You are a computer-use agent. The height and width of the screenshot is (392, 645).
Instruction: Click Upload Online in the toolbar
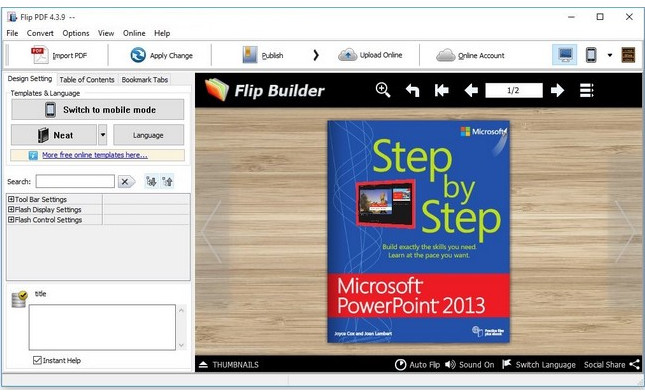(370, 55)
